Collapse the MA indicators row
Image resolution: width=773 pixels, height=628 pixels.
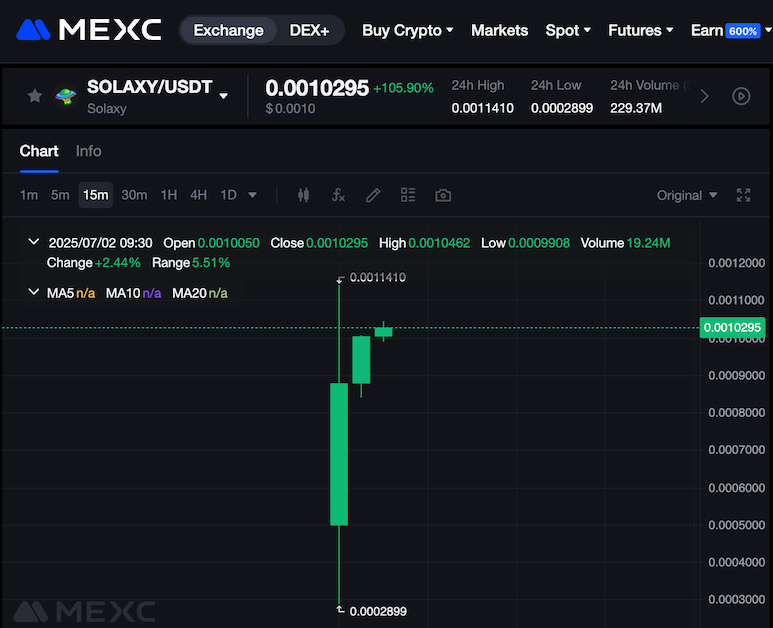(x=34, y=292)
